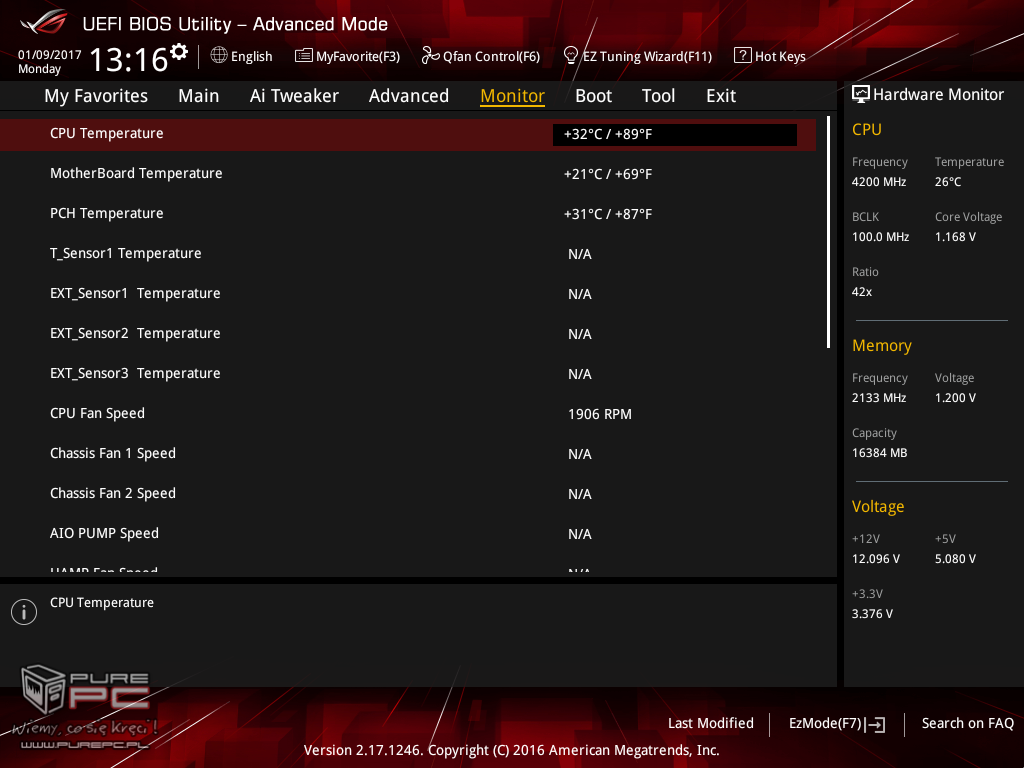Open Search on FAQ link
The width and height of the screenshot is (1024, 768).
pos(967,723)
